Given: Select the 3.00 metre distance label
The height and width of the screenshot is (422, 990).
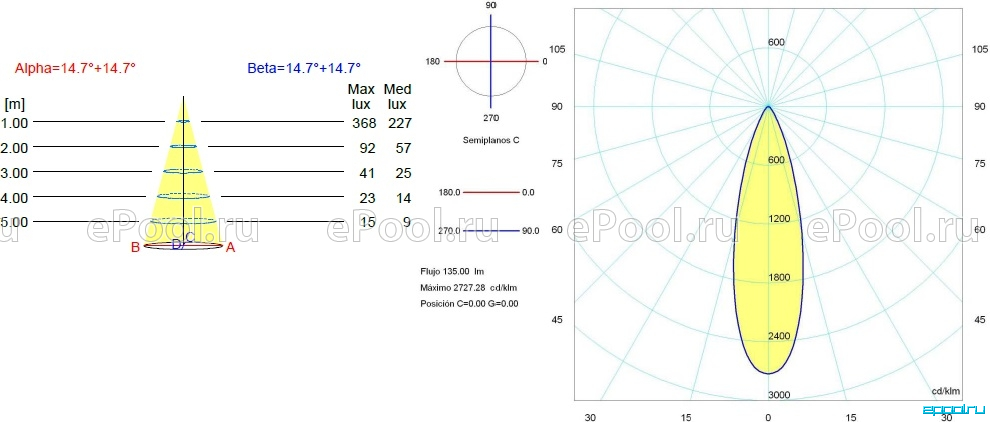Looking at the screenshot, I should click(15, 173).
